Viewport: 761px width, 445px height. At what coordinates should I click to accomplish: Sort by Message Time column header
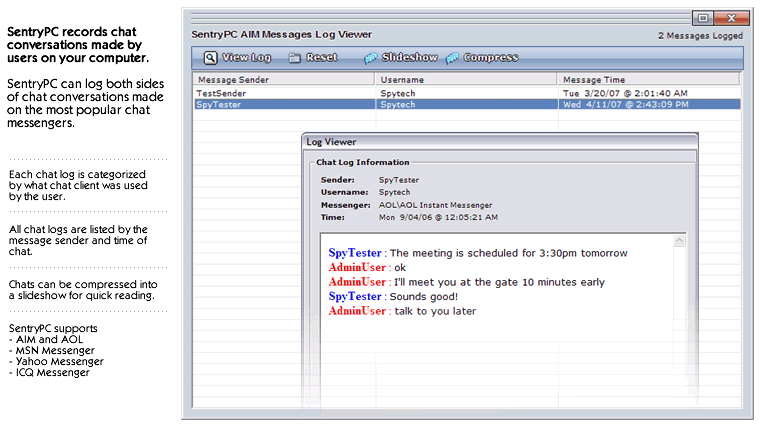click(x=648, y=79)
